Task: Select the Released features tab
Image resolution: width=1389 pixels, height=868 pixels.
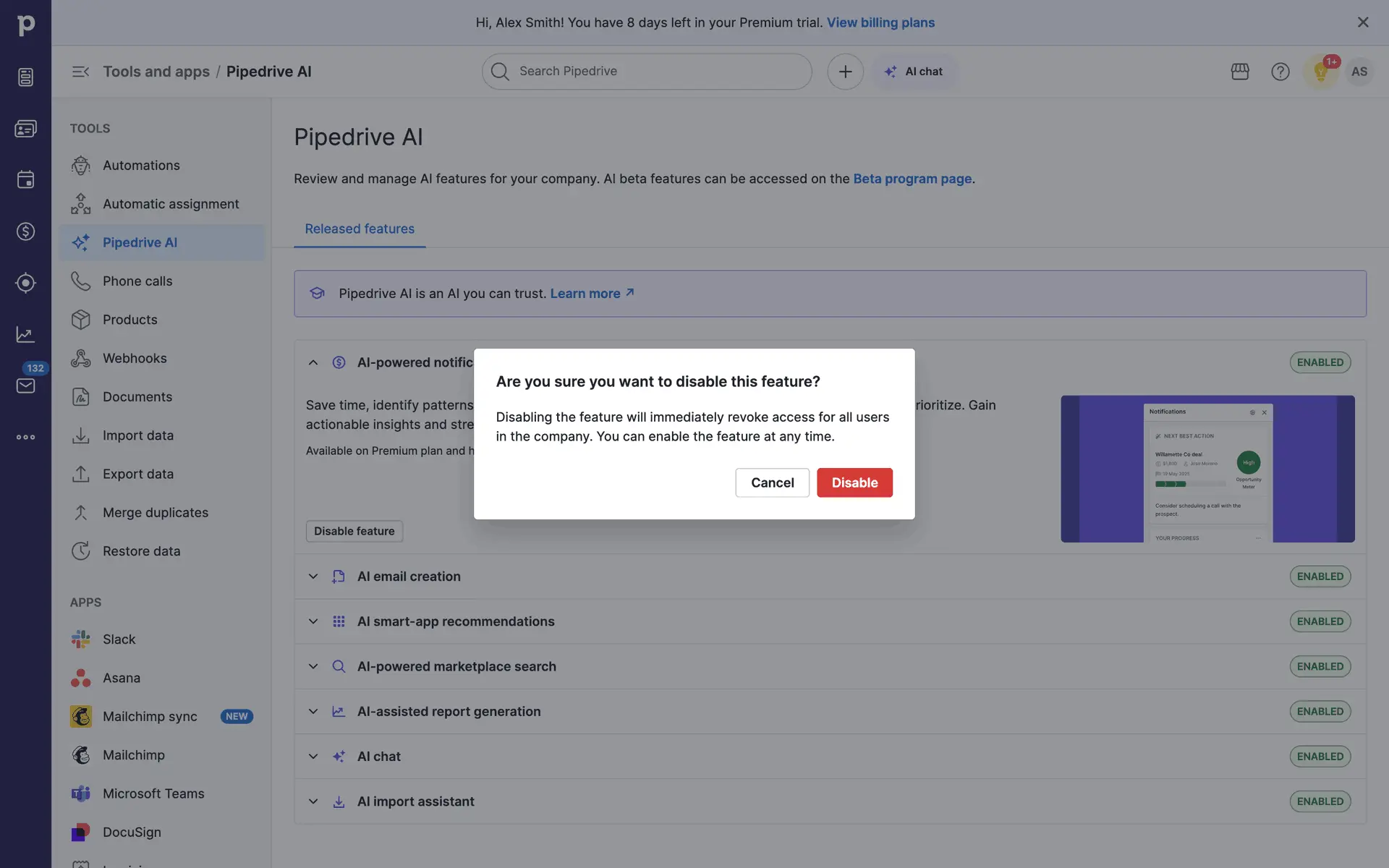Action: (x=360, y=229)
